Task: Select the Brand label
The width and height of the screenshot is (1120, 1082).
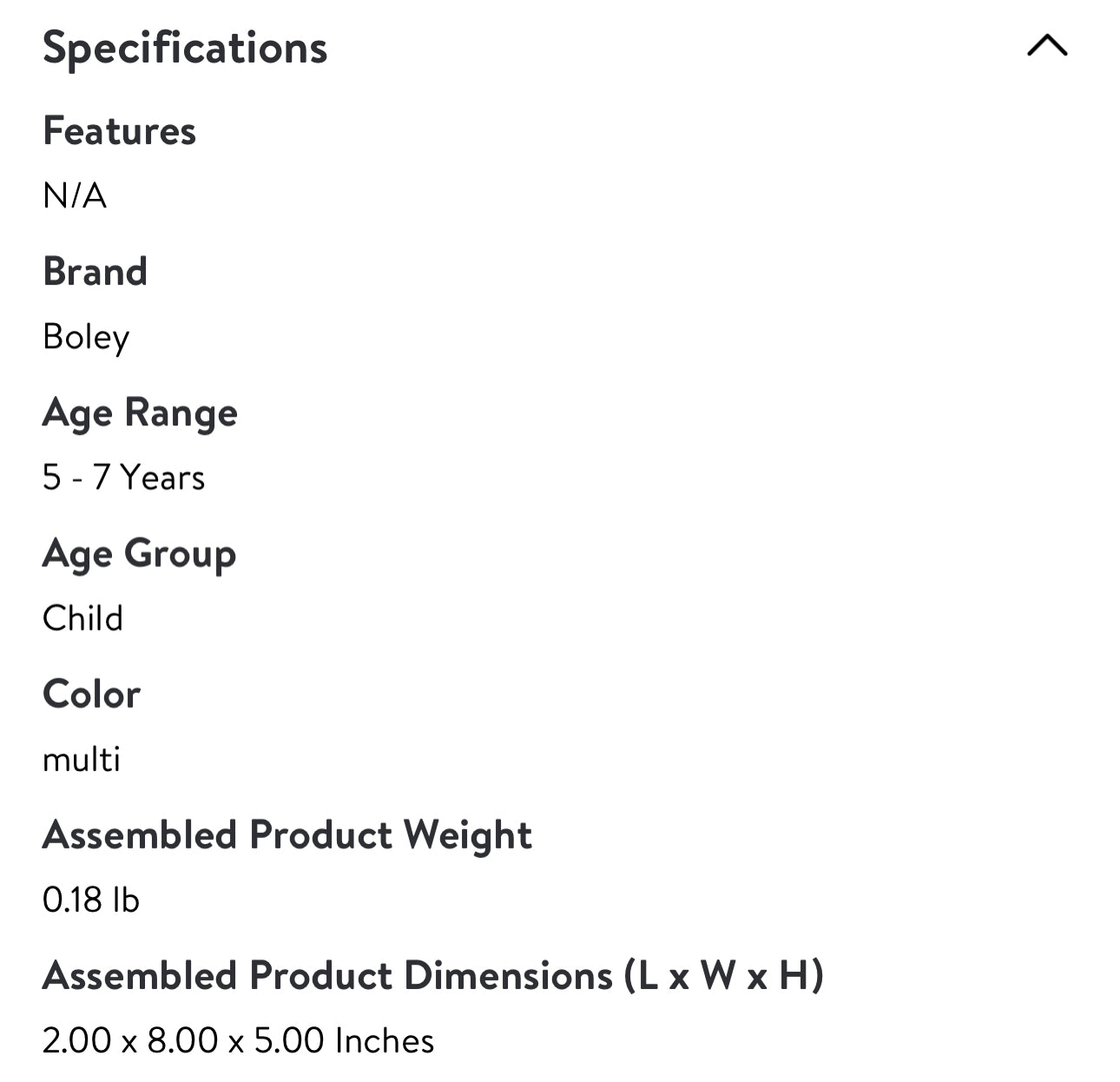Action: click(96, 272)
